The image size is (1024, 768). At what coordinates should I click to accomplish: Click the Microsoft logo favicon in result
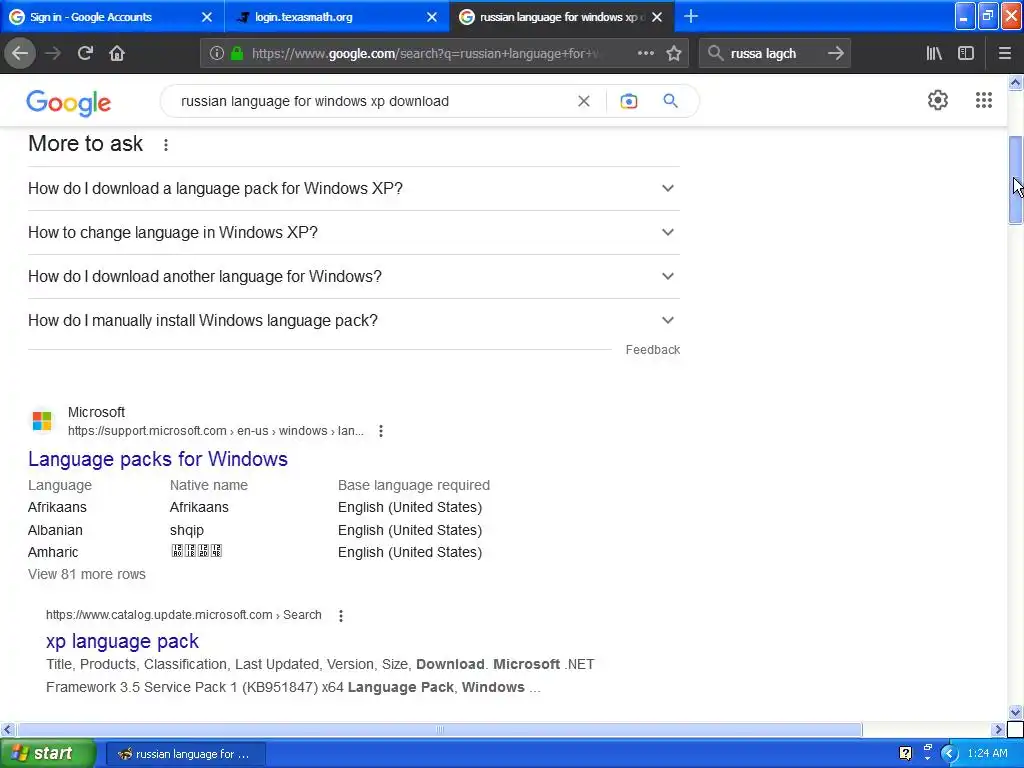42,421
